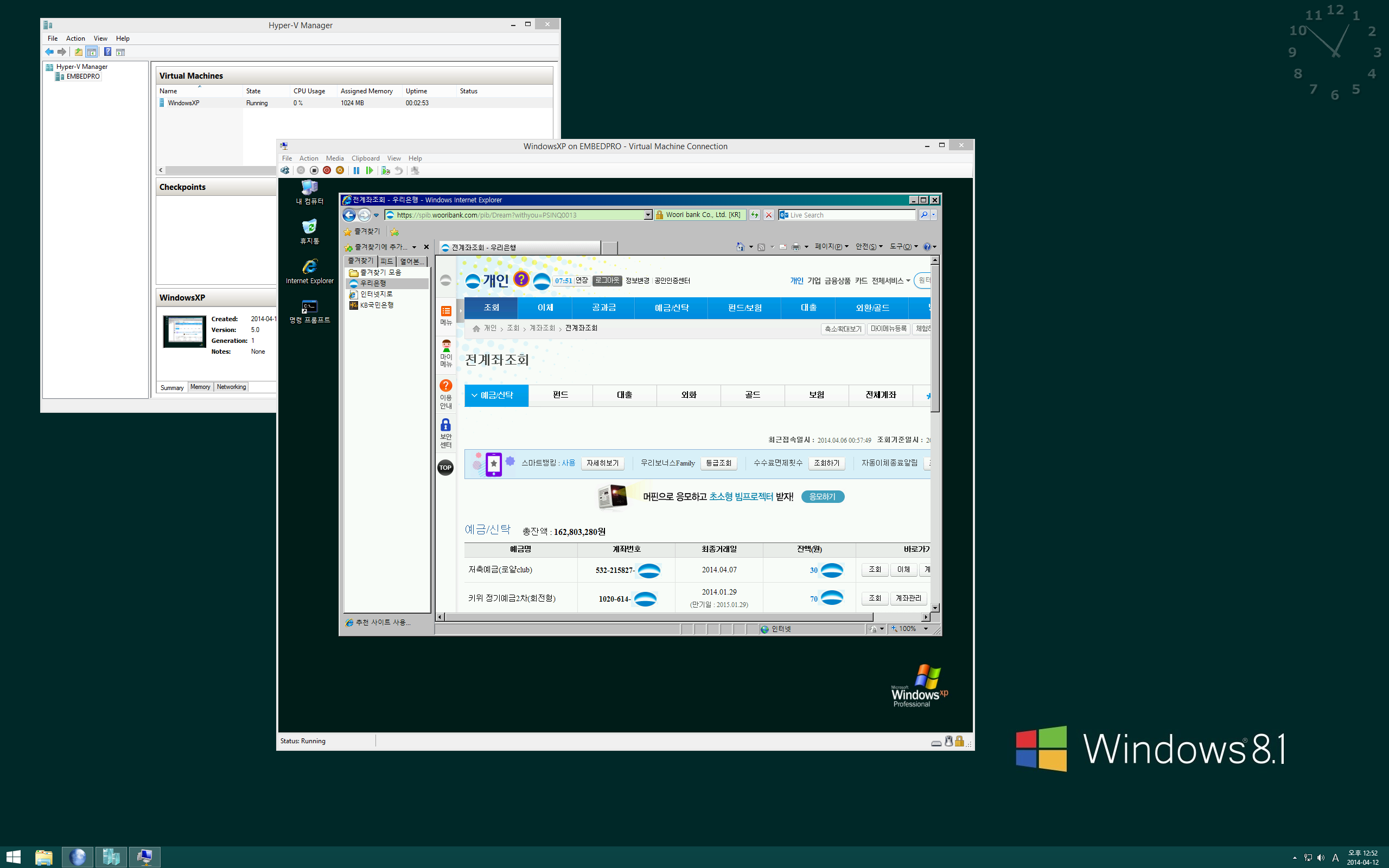Click the red Shut Down VM icon
The height and width of the screenshot is (868, 1389).
[x=327, y=170]
